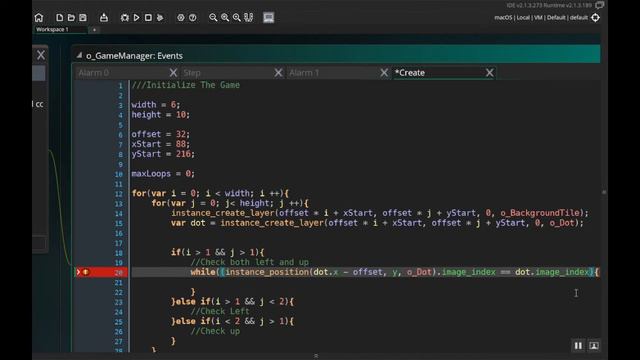
Task: Zoom in the workspace
Action: (x=225, y=18)
